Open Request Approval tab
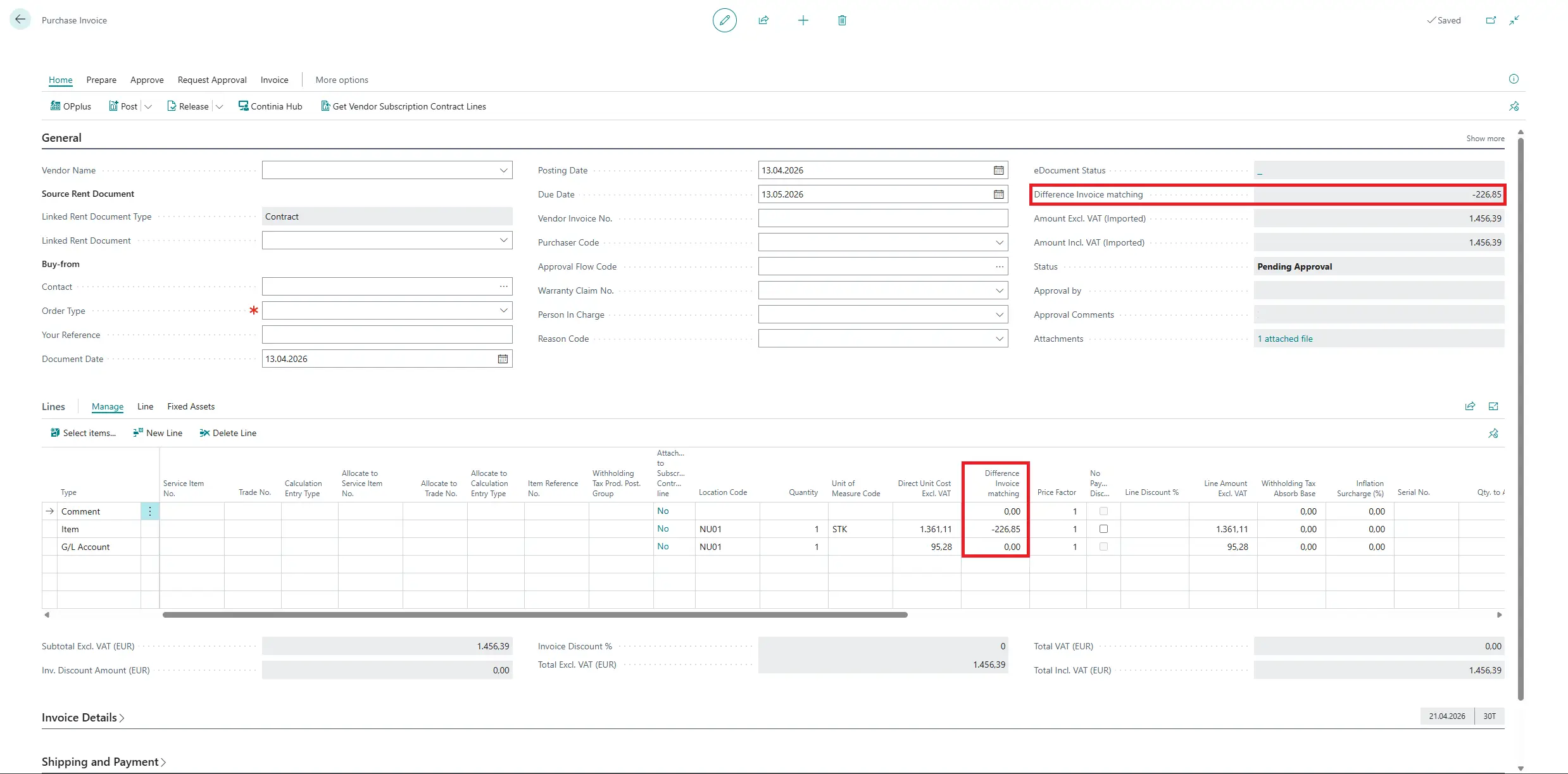 tap(212, 80)
